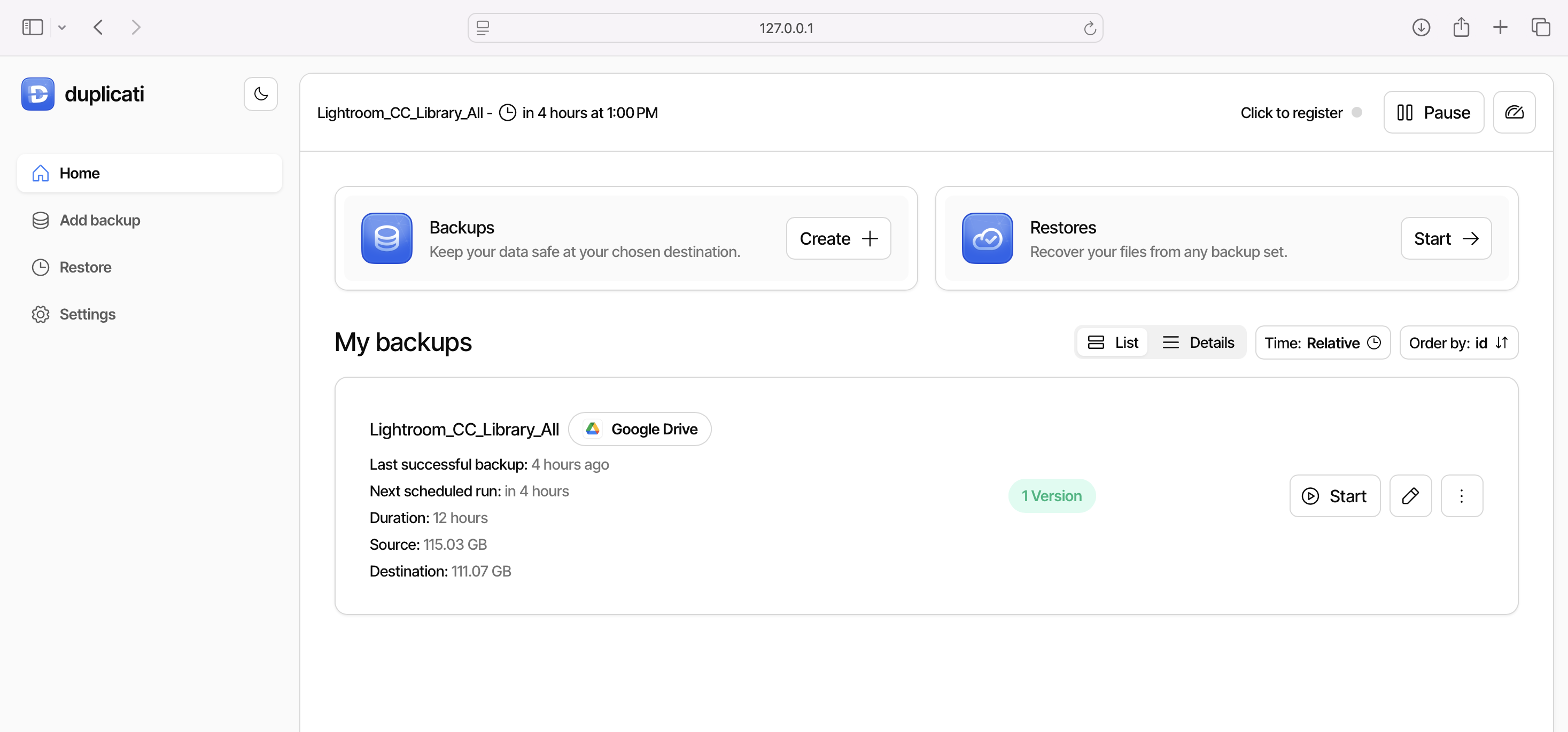Image resolution: width=1568 pixels, height=732 pixels.
Task: Change Time: Relative display setting
Action: 1322,343
